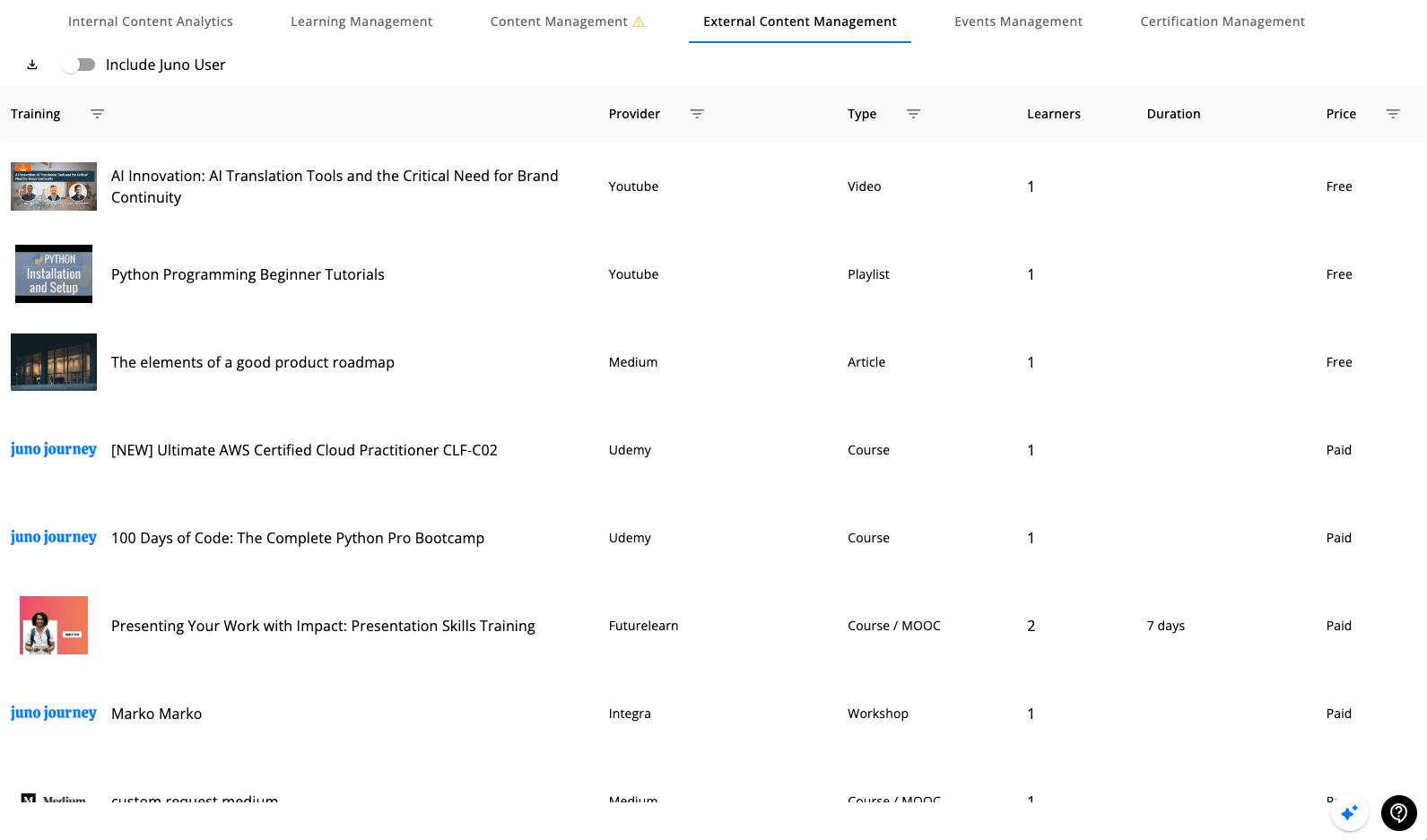Image resolution: width=1427 pixels, height=840 pixels.
Task: Click juno journey logo for 100 Days of Code
Action: pyautogui.click(x=54, y=537)
